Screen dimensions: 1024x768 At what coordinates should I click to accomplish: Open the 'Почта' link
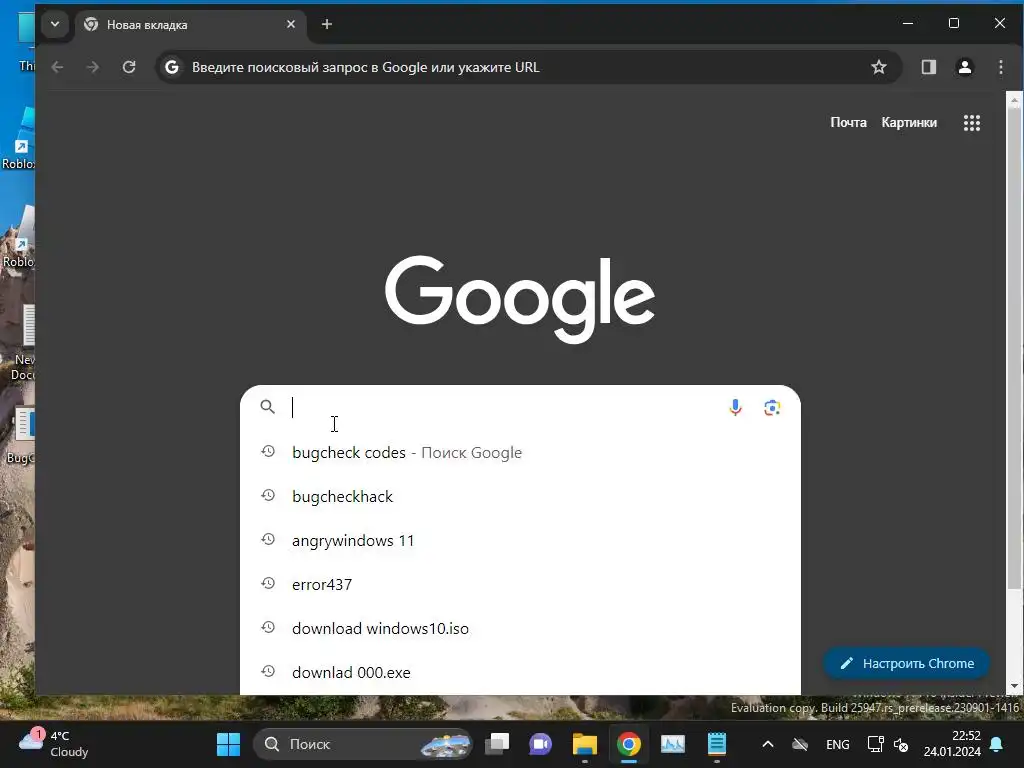click(848, 122)
